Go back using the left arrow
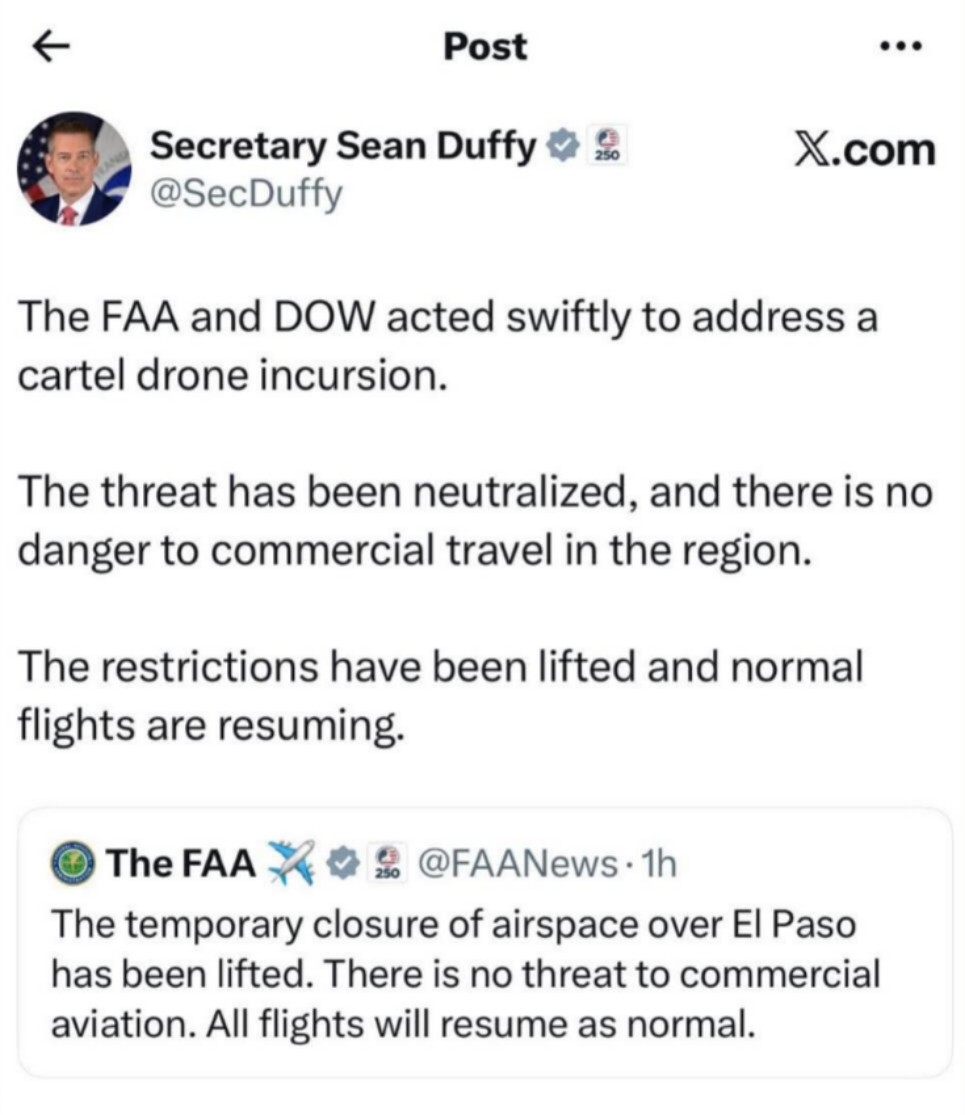 tap(49, 47)
